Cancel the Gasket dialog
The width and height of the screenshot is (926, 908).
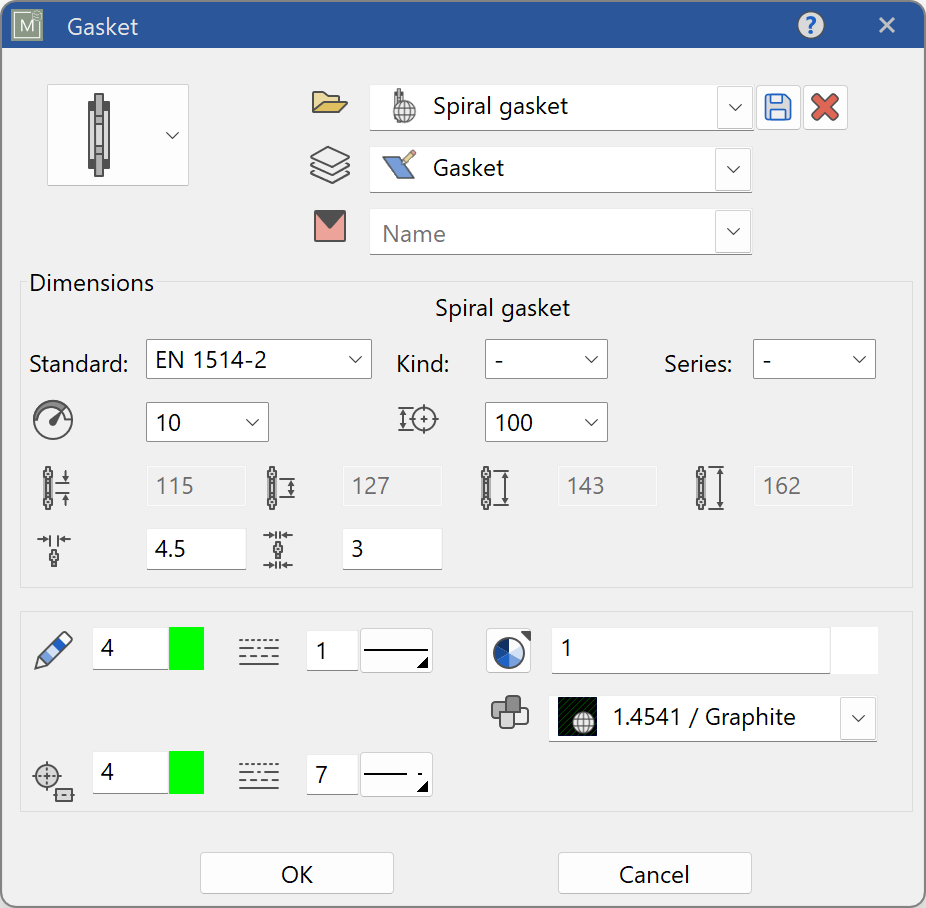(654, 872)
